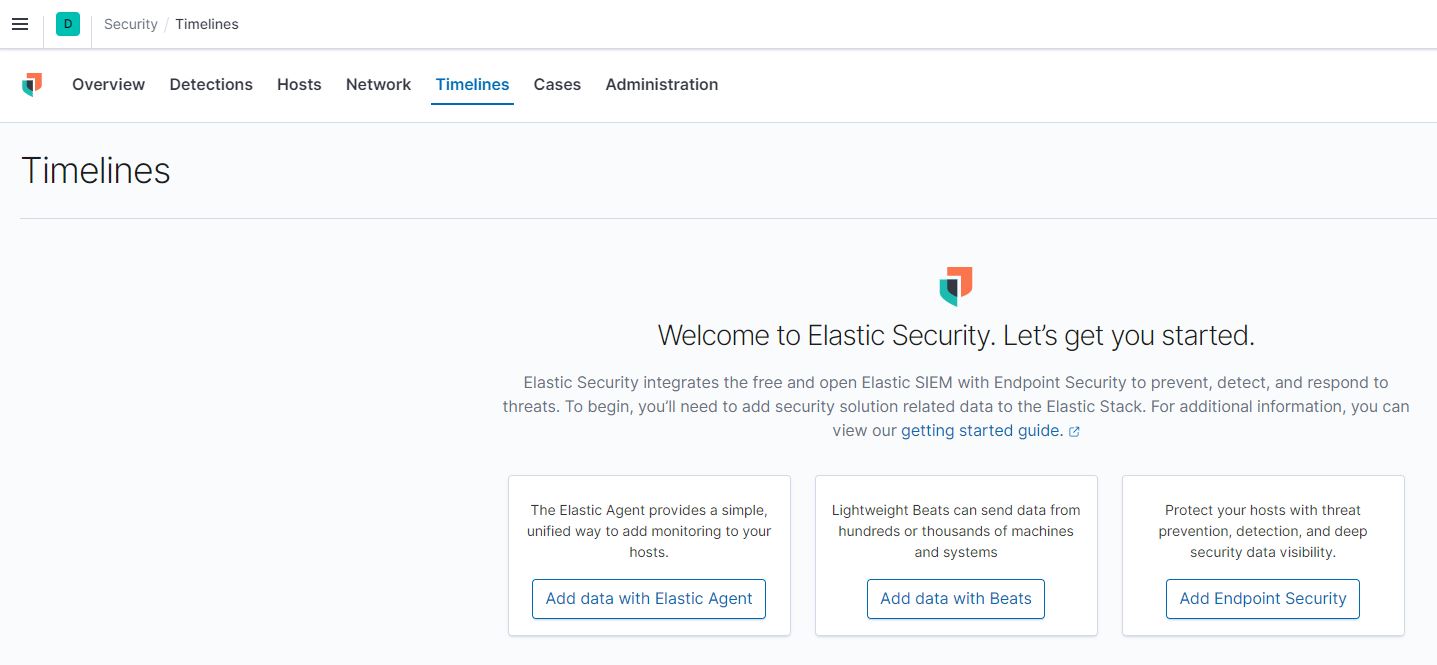Click Add data with Elastic Agent
Image resolution: width=1437 pixels, height=665 pixels.
click(648, 598)
